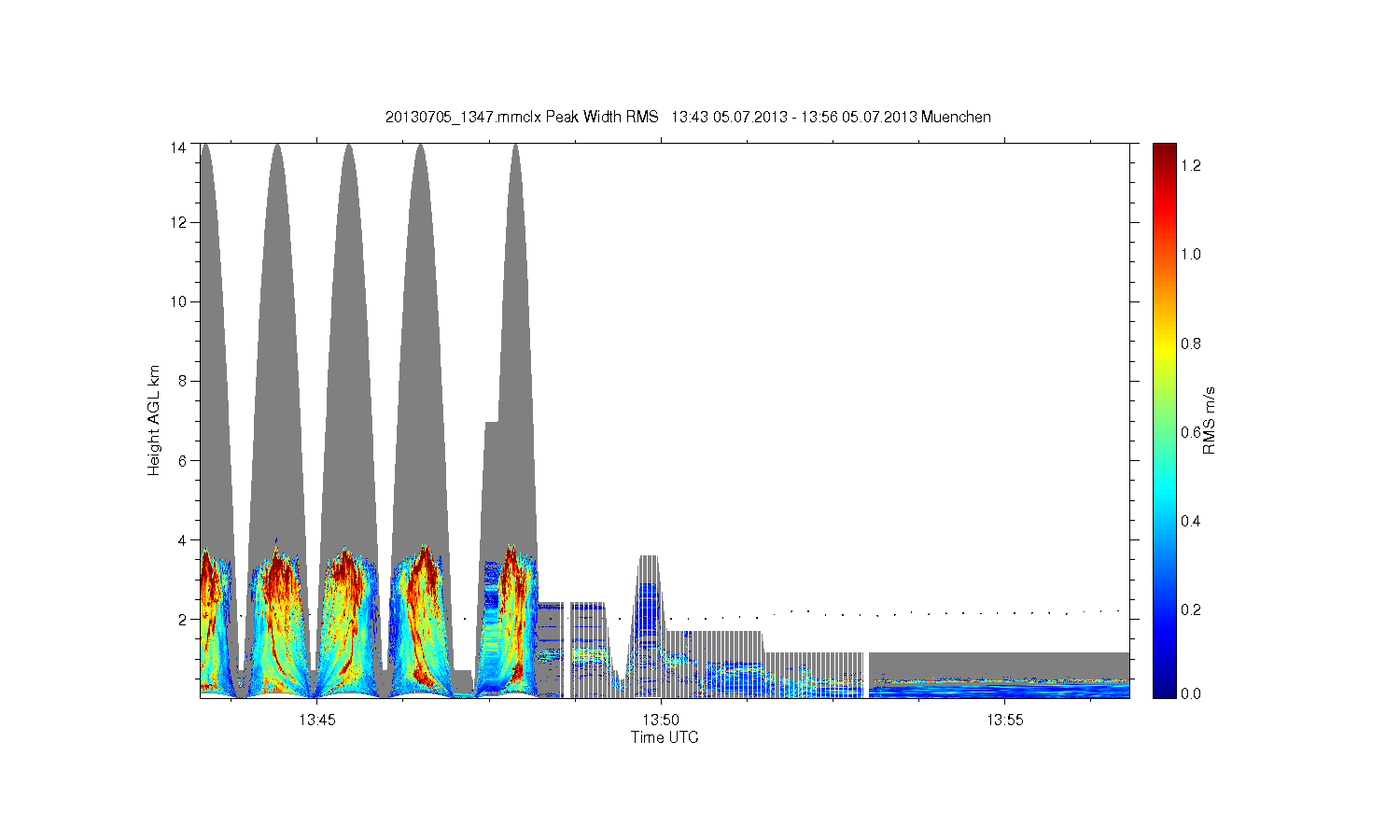
Task: Select the RMS m/s colorbar label
Action: coord(1209,420)
